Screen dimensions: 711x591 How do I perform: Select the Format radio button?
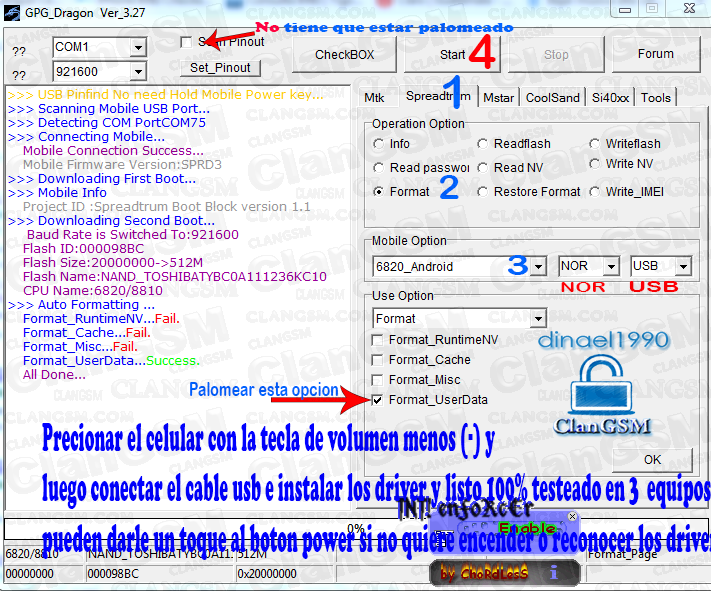point(378,191)
